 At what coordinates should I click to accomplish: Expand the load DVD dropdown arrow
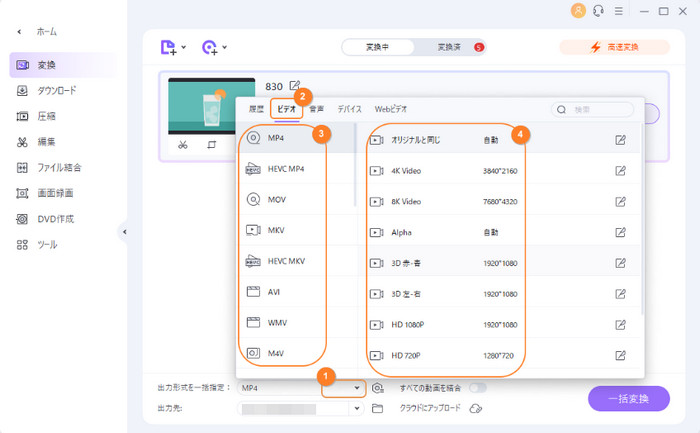tap(225, 47)
